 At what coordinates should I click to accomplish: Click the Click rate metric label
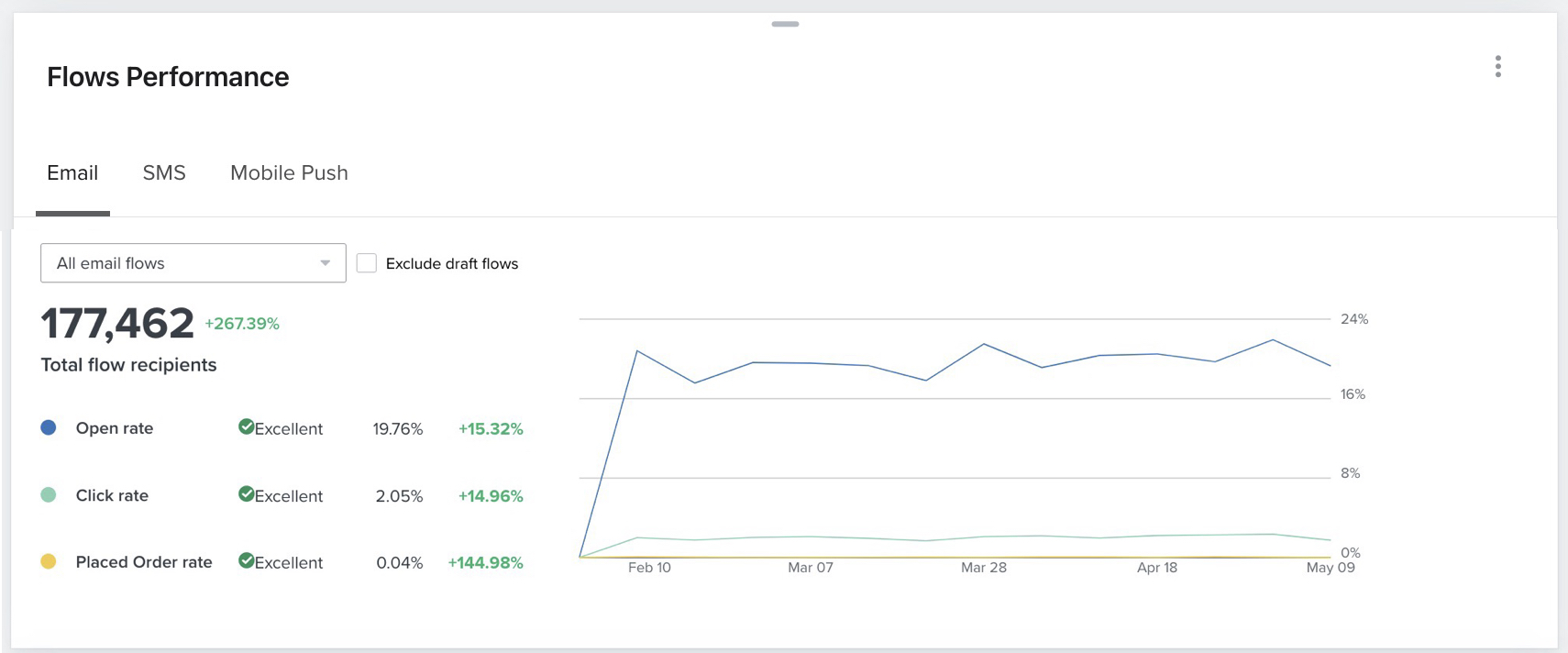[x=112, y=495]
